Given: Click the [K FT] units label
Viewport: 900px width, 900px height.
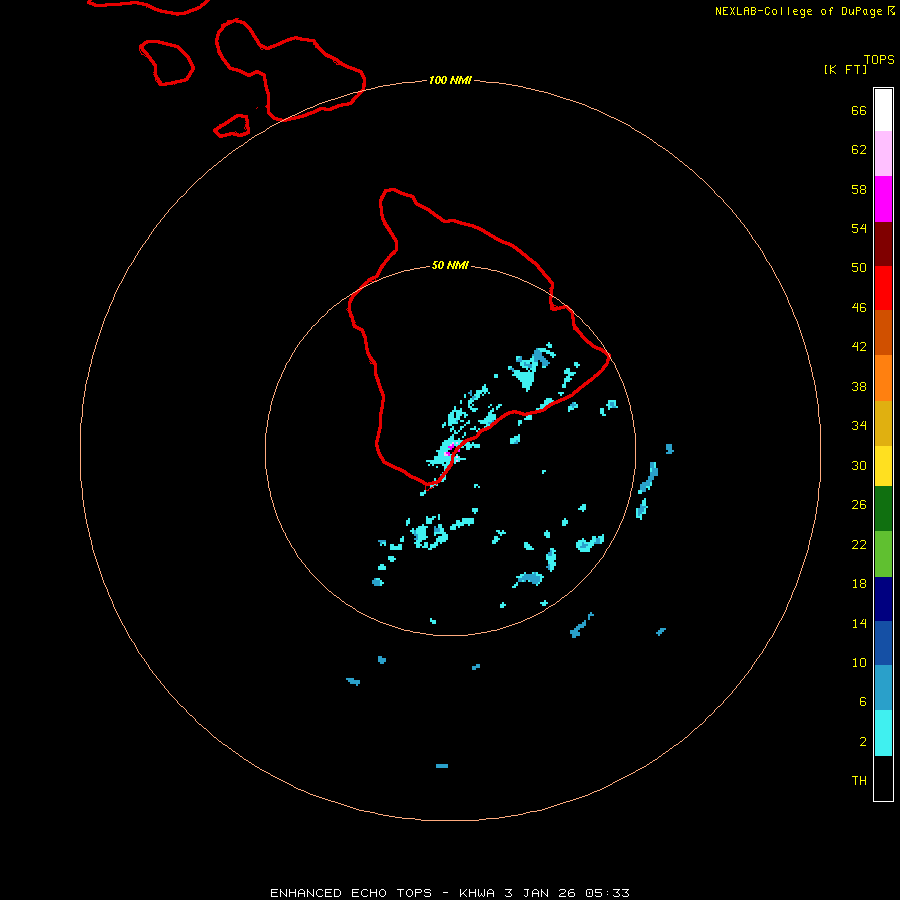Looking at the screenshot, I should coord(845,69).
